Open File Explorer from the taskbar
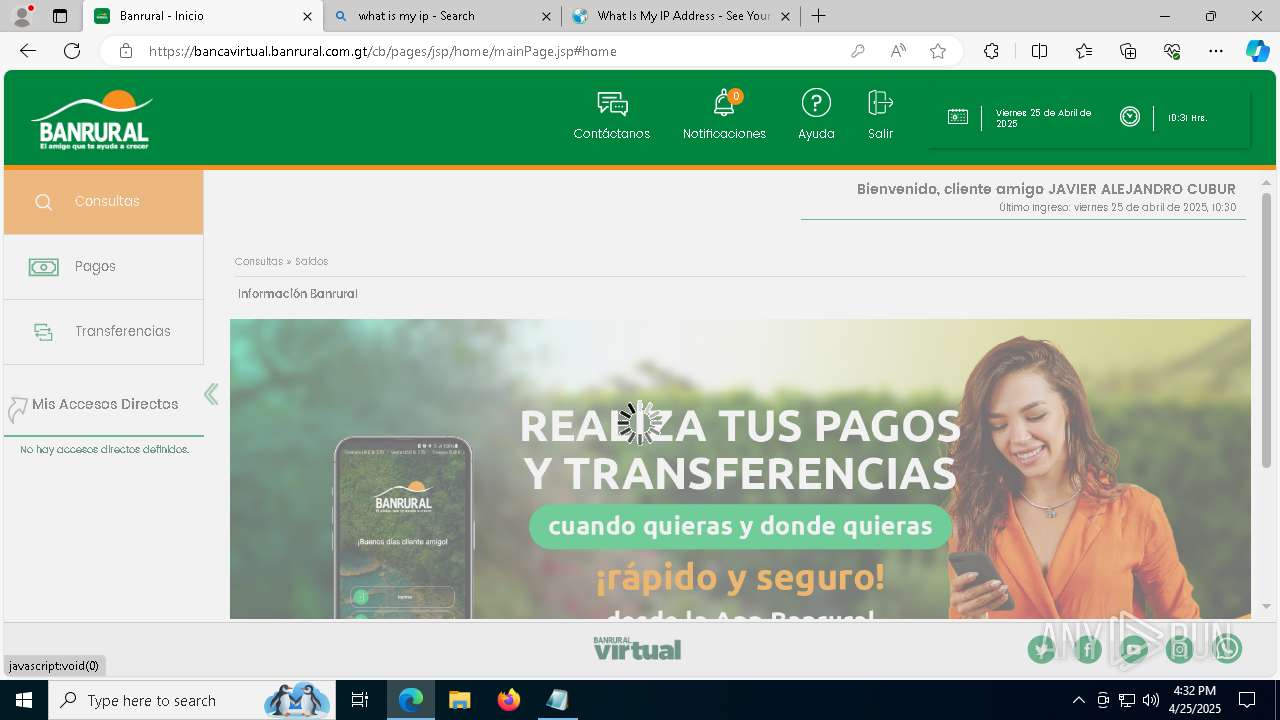Screen dimensions: 1280x720 coord(459,700)
